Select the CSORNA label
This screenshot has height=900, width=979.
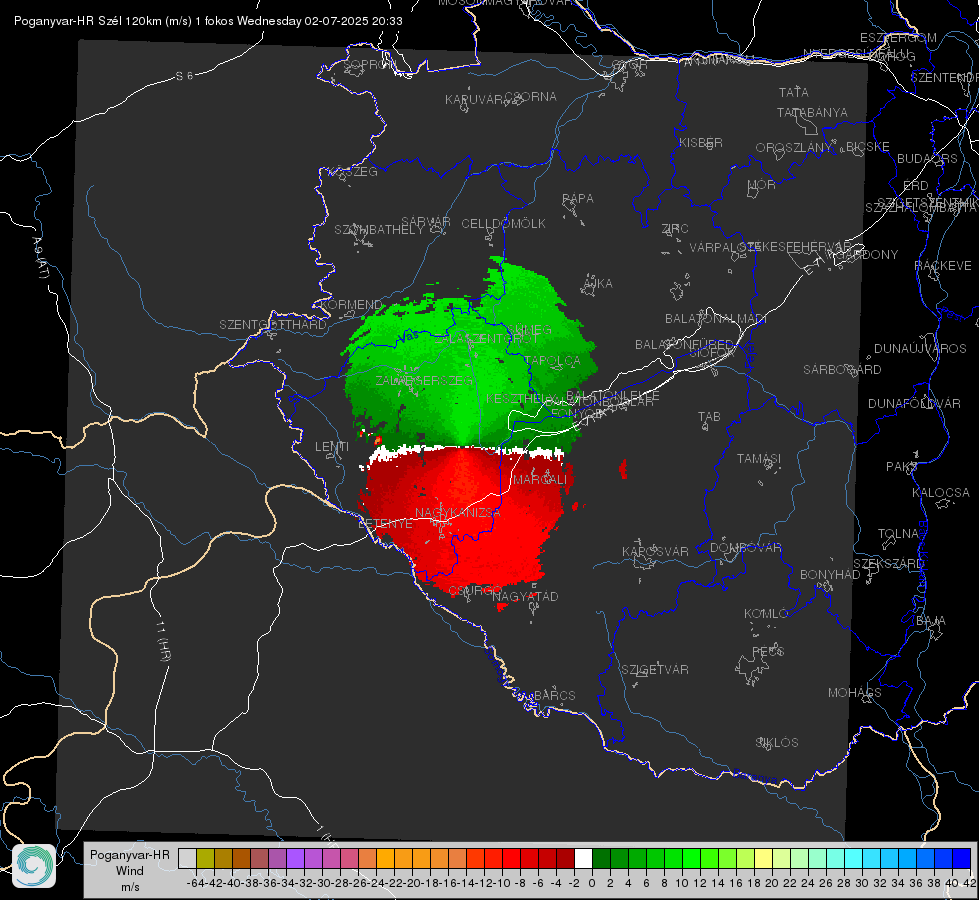coord(530,97)
